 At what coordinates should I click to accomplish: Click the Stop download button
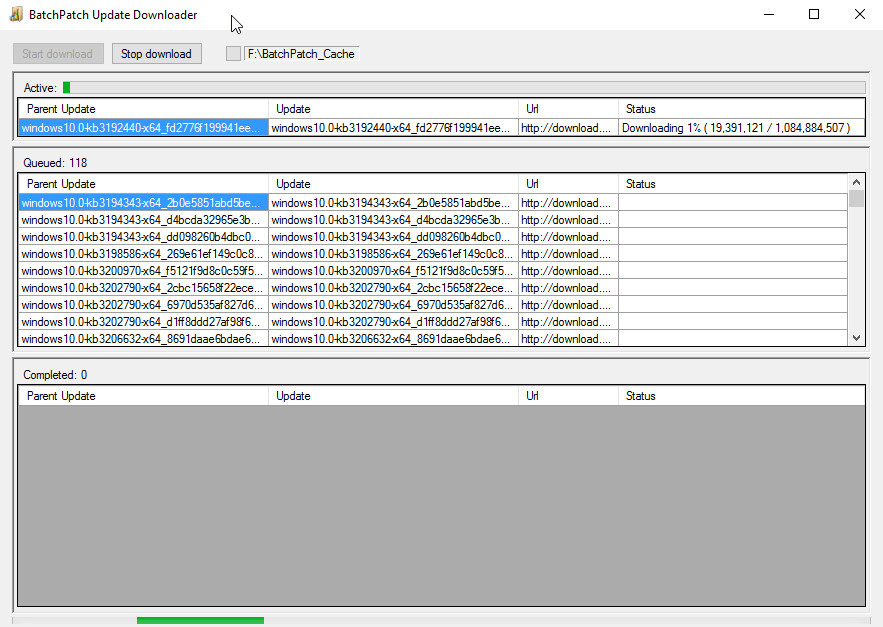point(157,54)
